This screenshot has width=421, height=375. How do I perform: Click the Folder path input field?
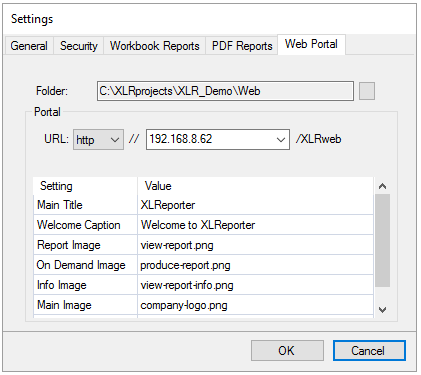(225, 91)
